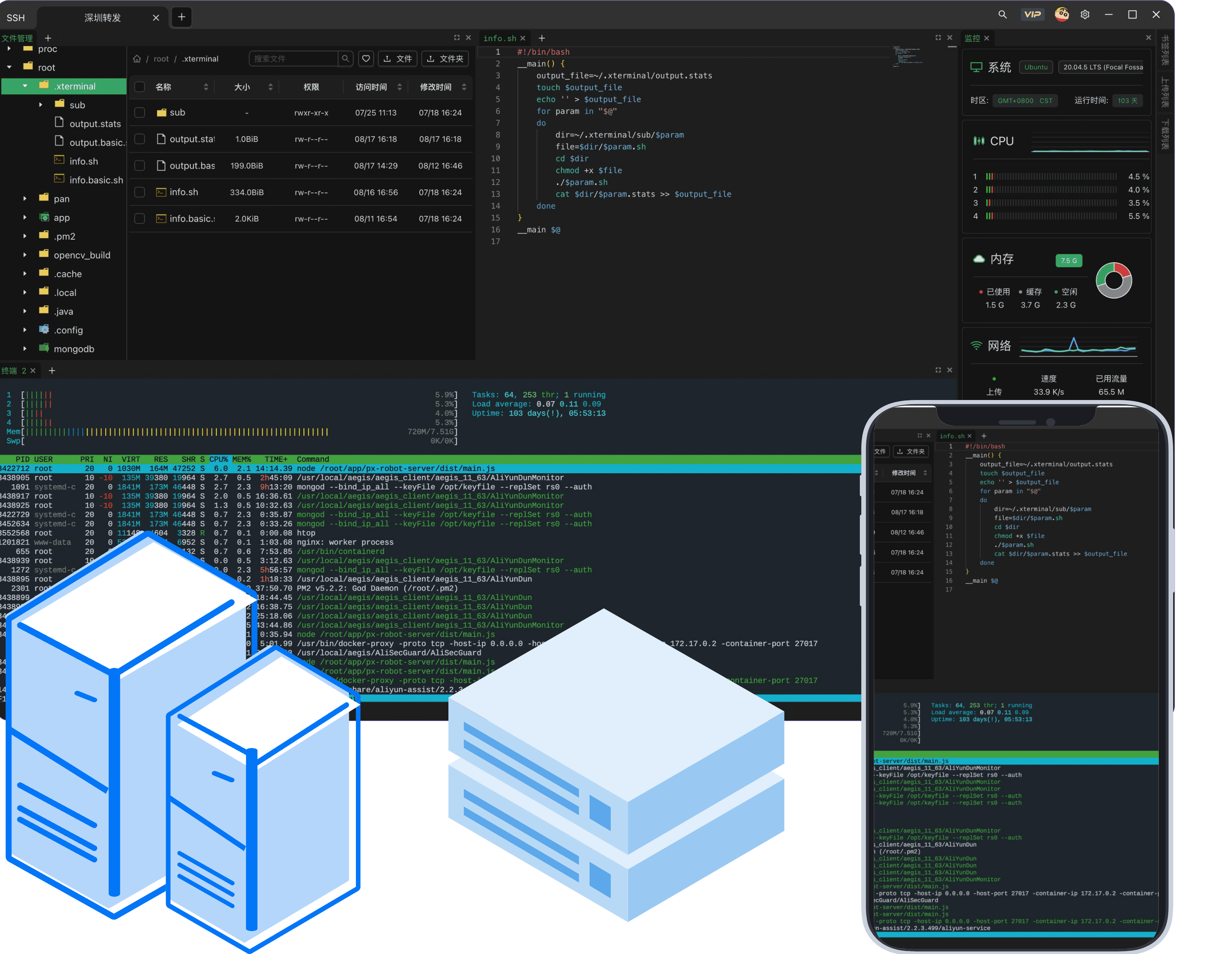Select the sub folder row checkbox
This screenshot has width=1232, height=954.
[x=139, y=113]
